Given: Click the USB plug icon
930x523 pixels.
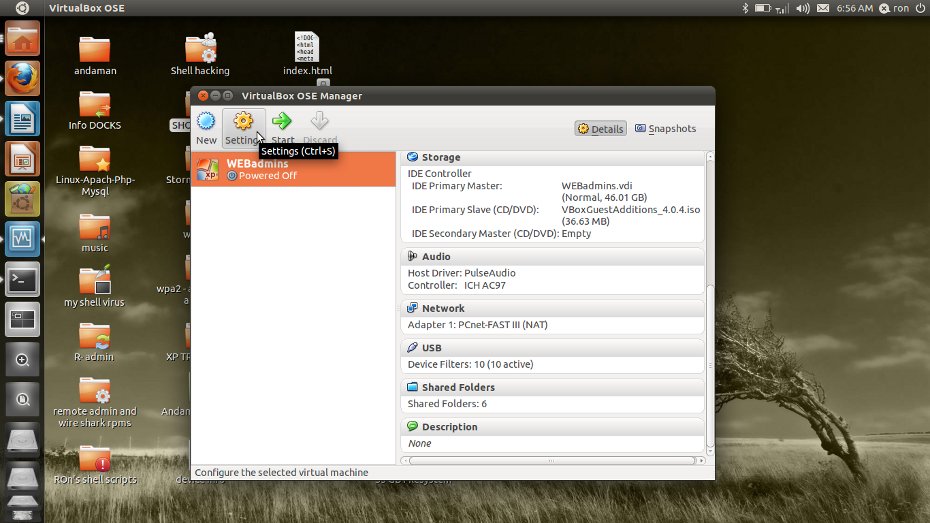Looking at the screenshot, I should point(412,347).
